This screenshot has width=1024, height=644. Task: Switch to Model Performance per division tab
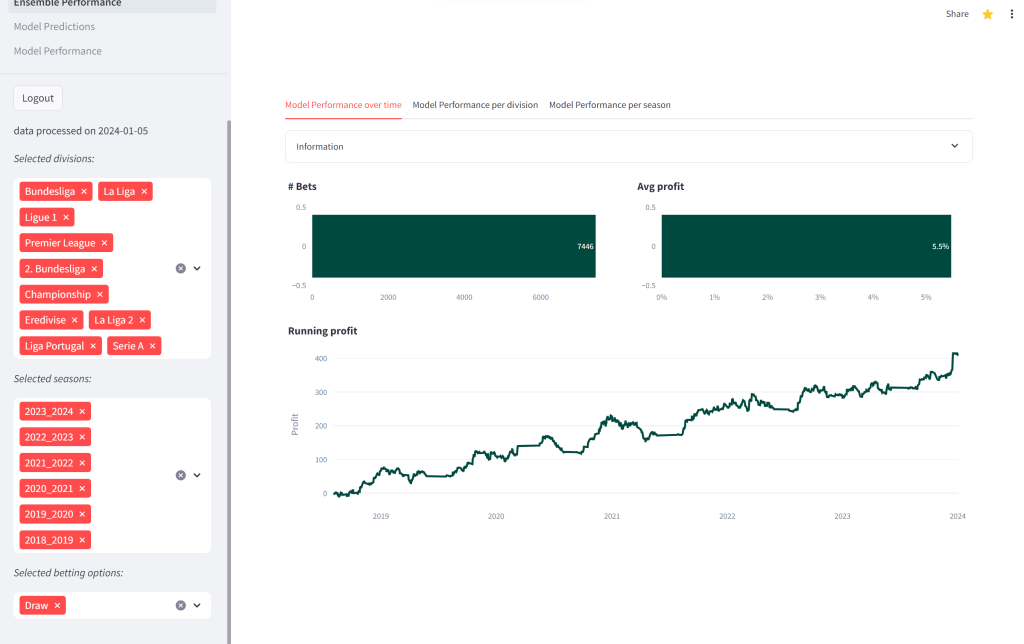point(475,105)
